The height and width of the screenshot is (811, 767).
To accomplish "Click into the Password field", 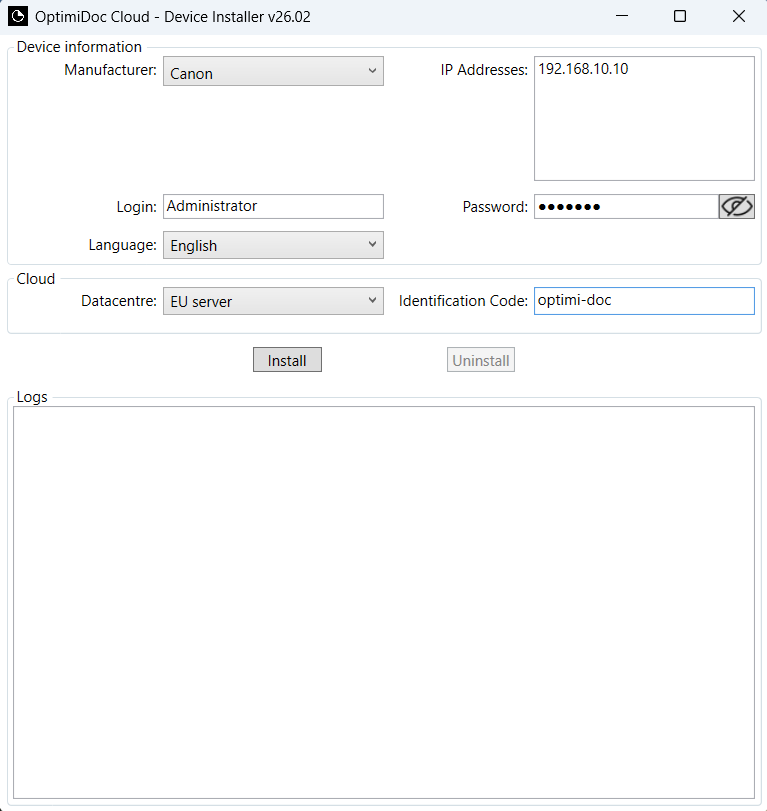I will pyautogui.click(x=626, y=207).
